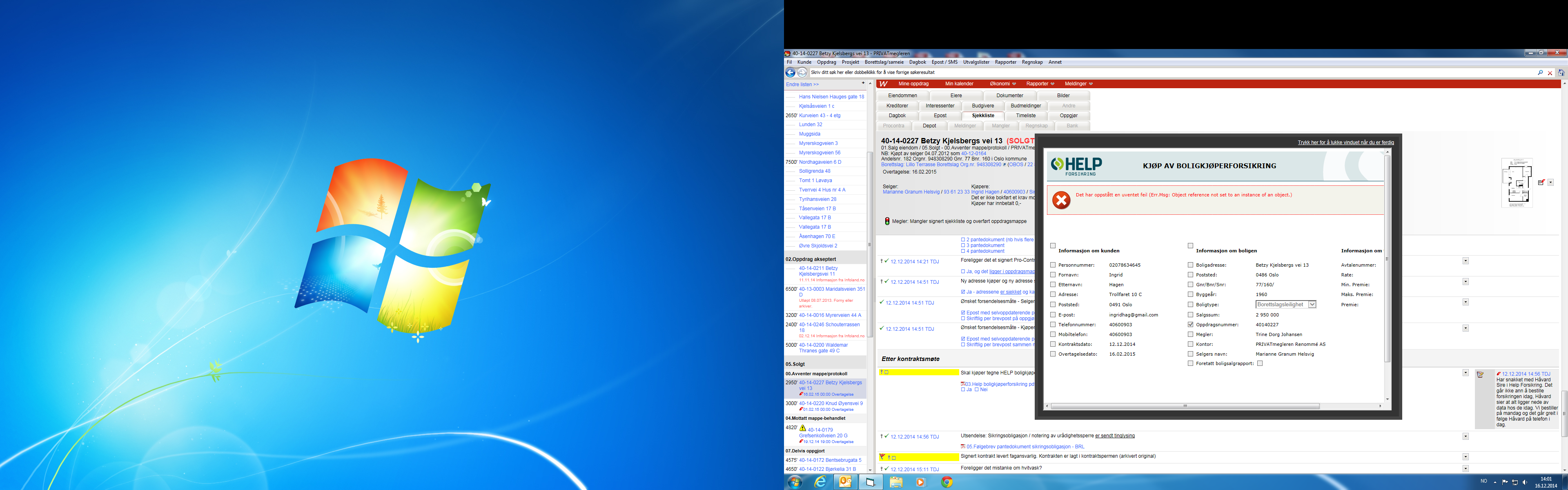Click the floor plan thumbnail
The image size is (1568, 490).
1517,183
